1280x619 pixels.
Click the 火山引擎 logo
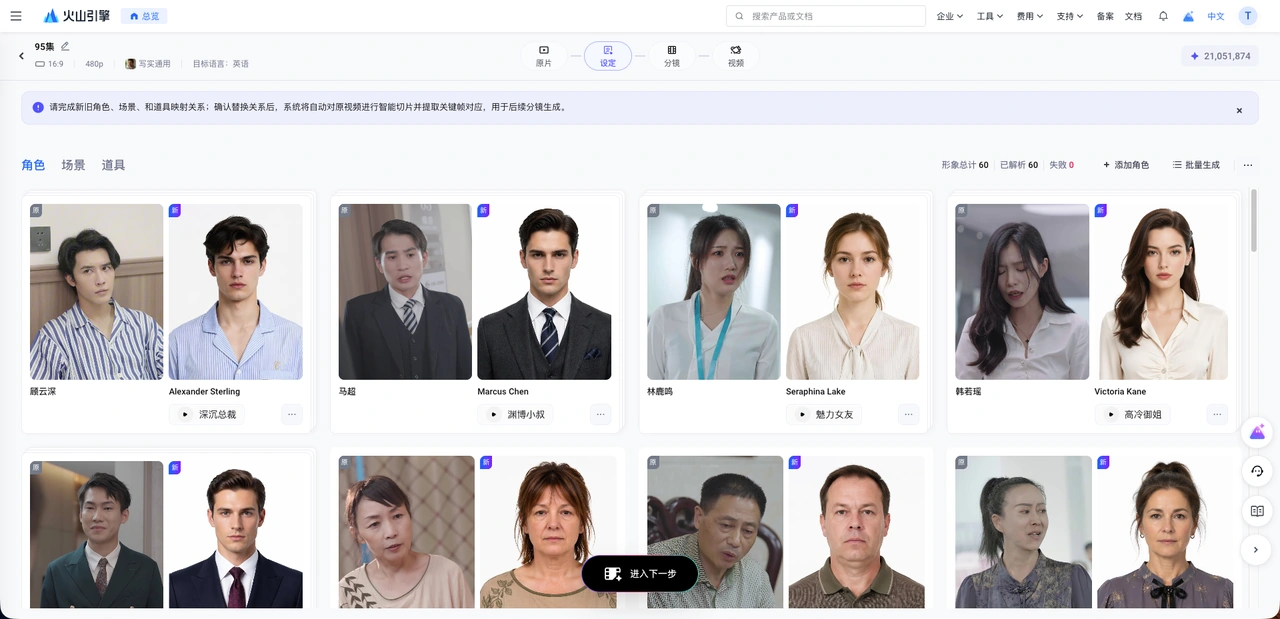pyautogui.click(x=77, y=16)
